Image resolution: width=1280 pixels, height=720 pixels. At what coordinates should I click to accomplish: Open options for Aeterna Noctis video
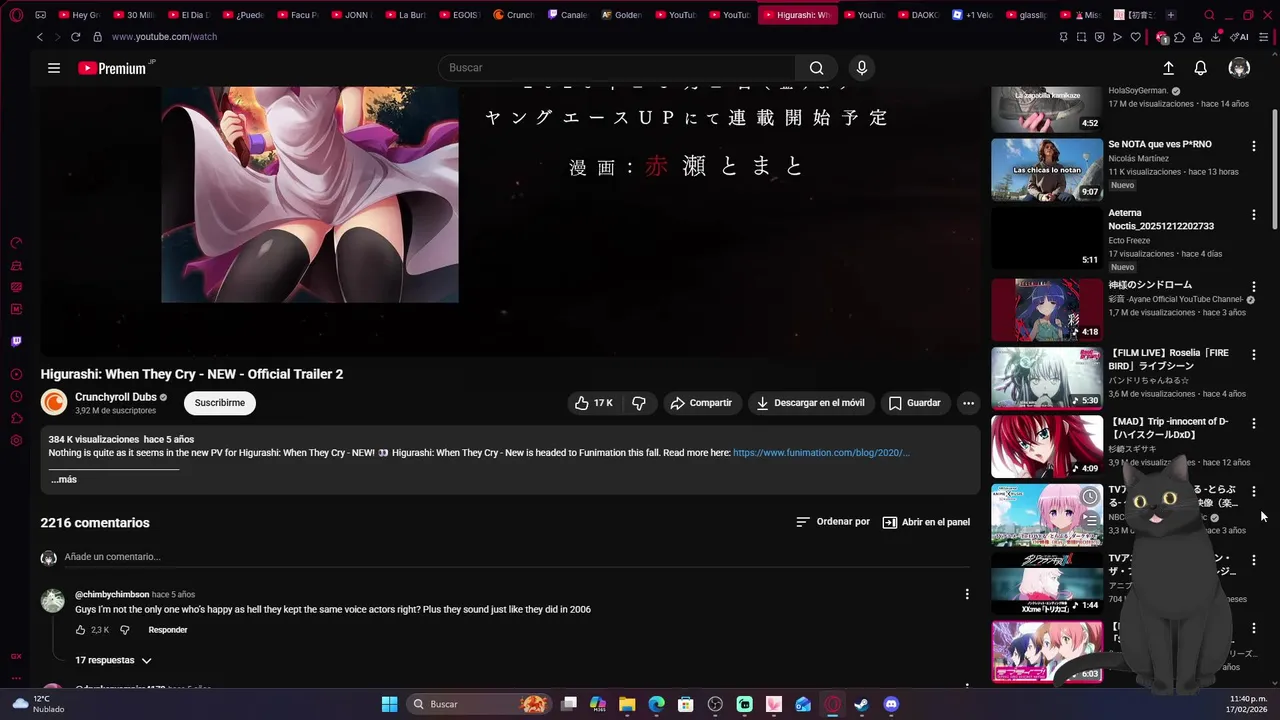click(1253, 215)
